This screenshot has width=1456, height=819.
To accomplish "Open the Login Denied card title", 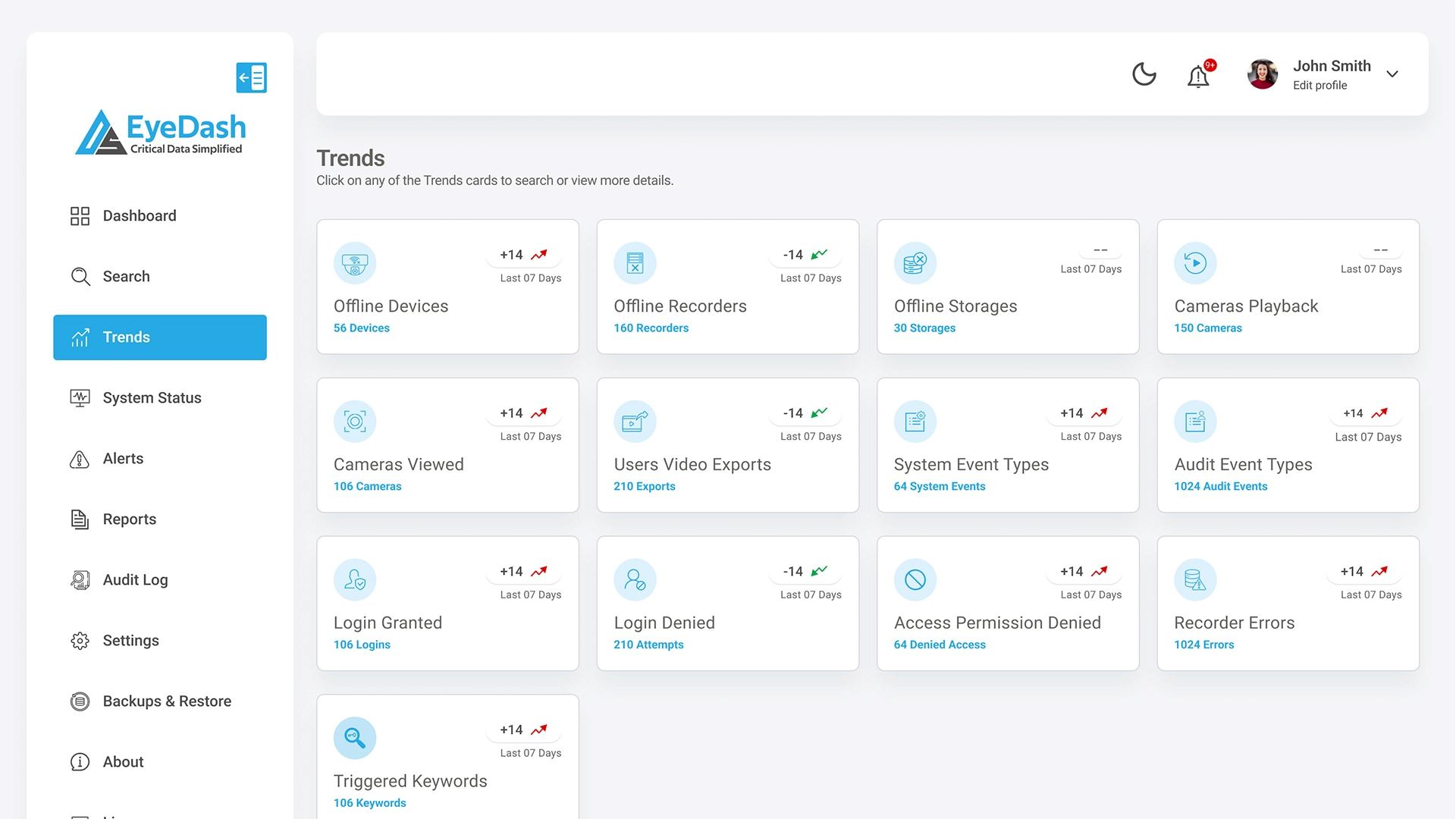I will point(664,623).
